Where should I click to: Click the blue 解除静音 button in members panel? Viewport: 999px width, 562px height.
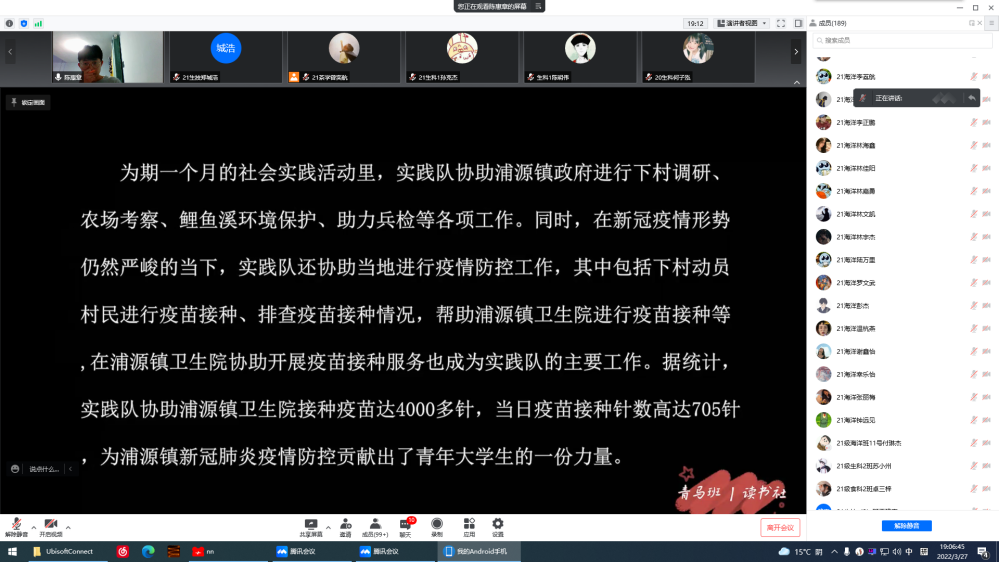pyautogui.click(x=906, y=525)
